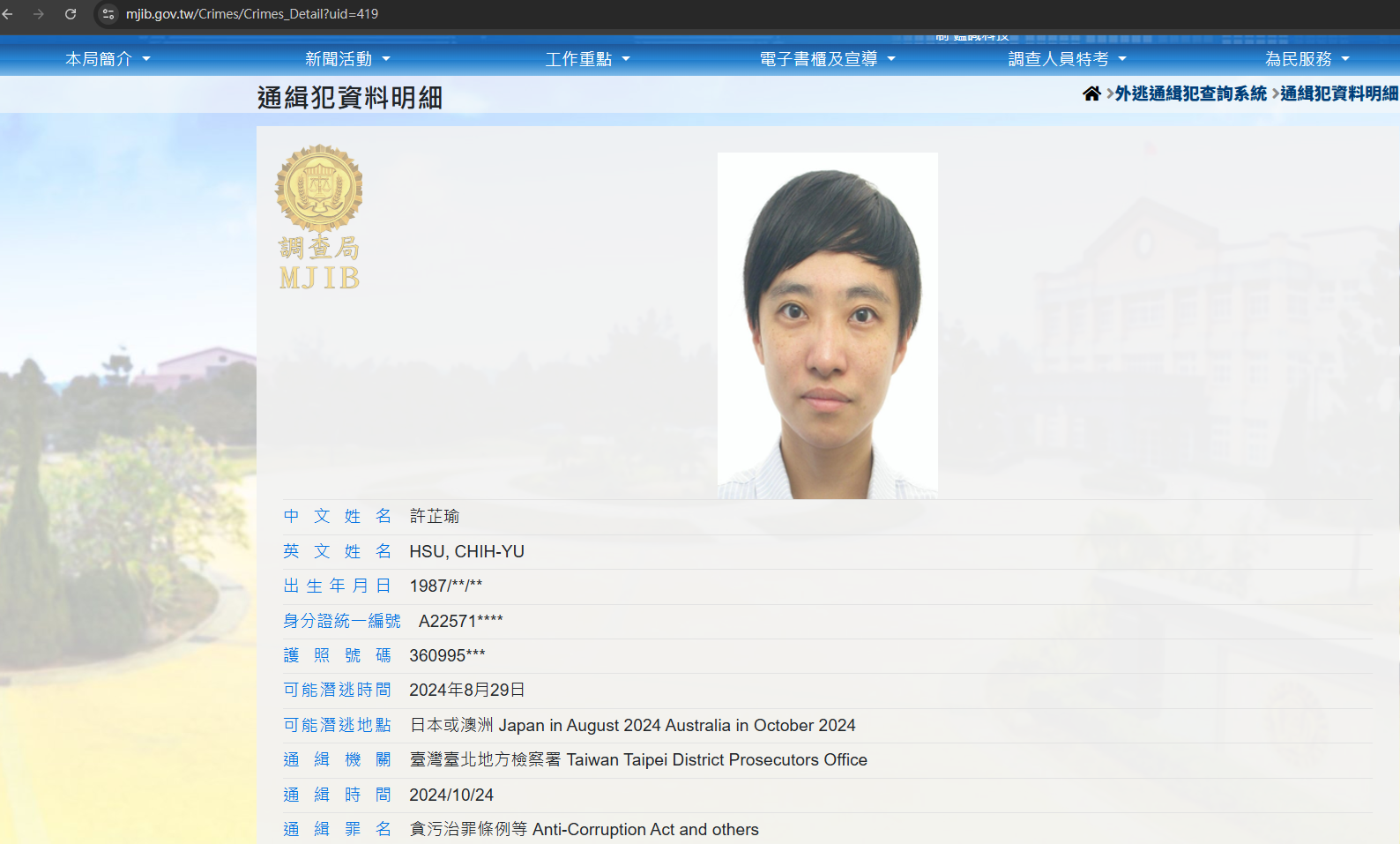
Task: Open the 電子書櫃及宣導 menu
Action: coord(826,59)
